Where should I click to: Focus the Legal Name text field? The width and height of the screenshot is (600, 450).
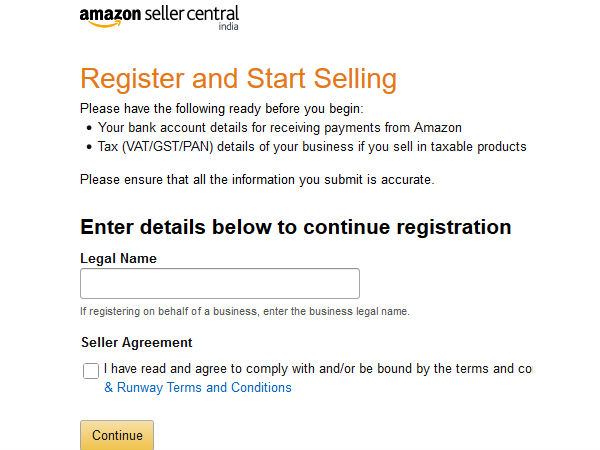(x=219, y=283)
